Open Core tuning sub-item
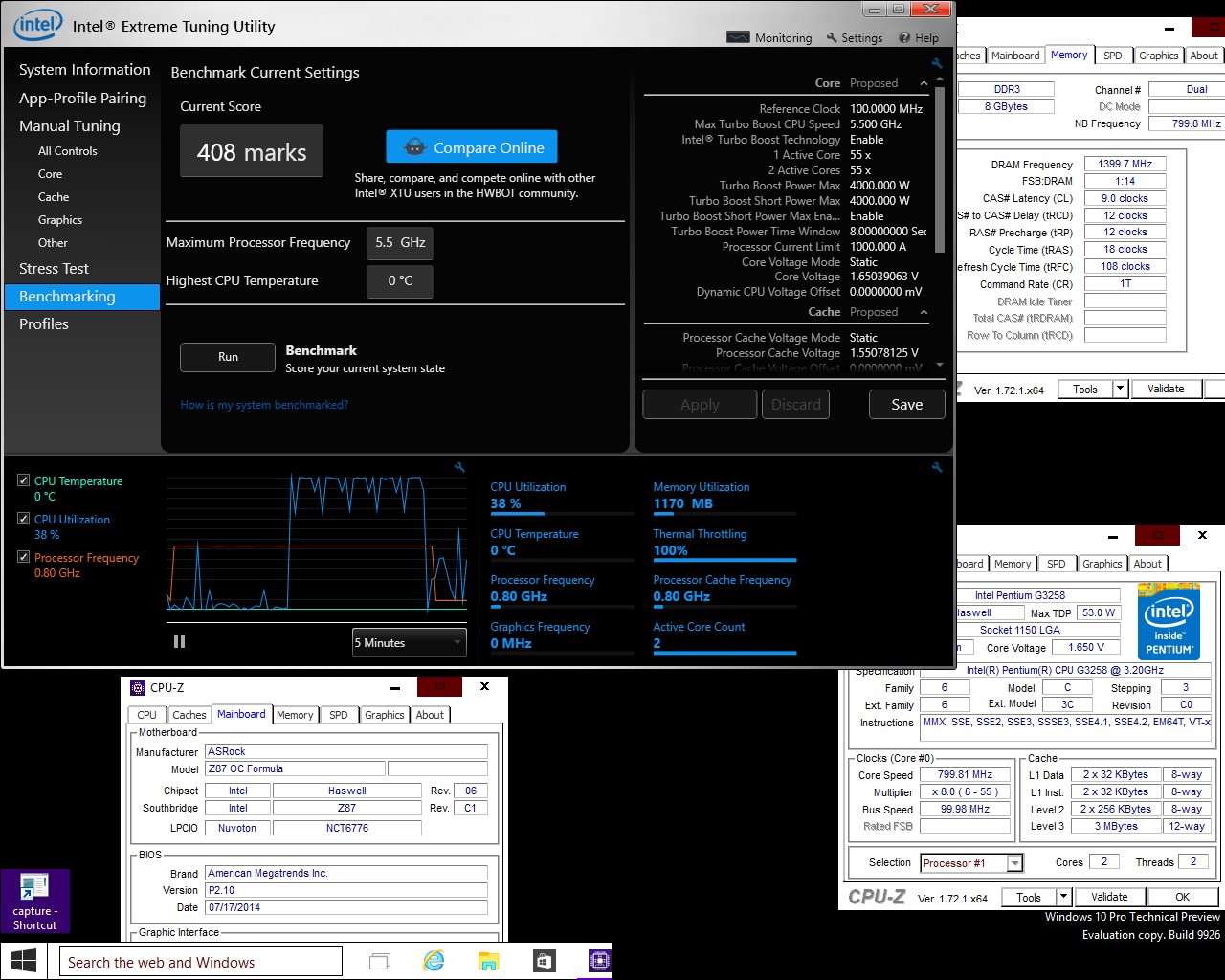Image resolution: width=1225 pixels, height=980 pixels. [x=51, y=174]
